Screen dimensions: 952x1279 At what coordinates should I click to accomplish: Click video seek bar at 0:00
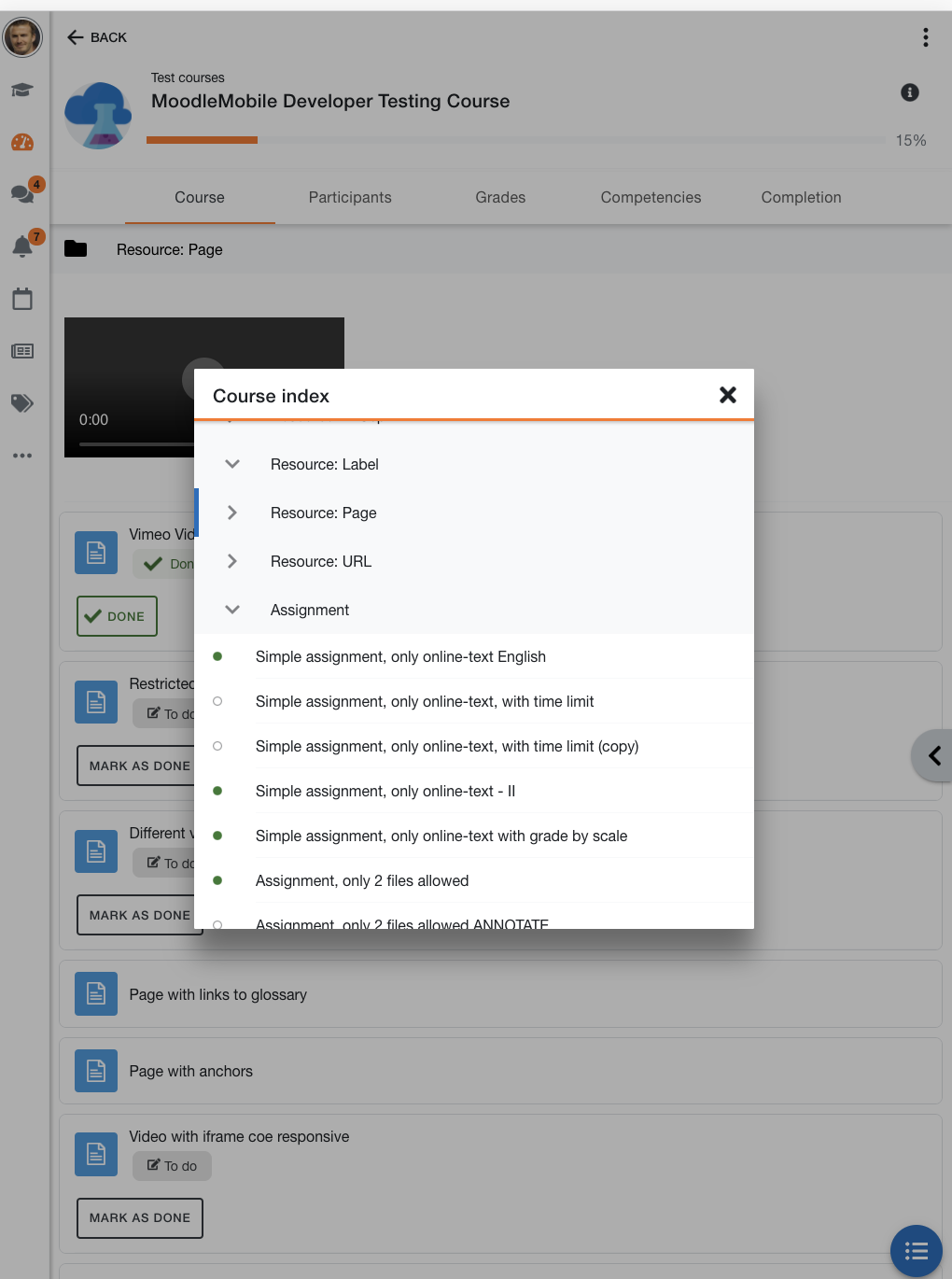[136, 444]
